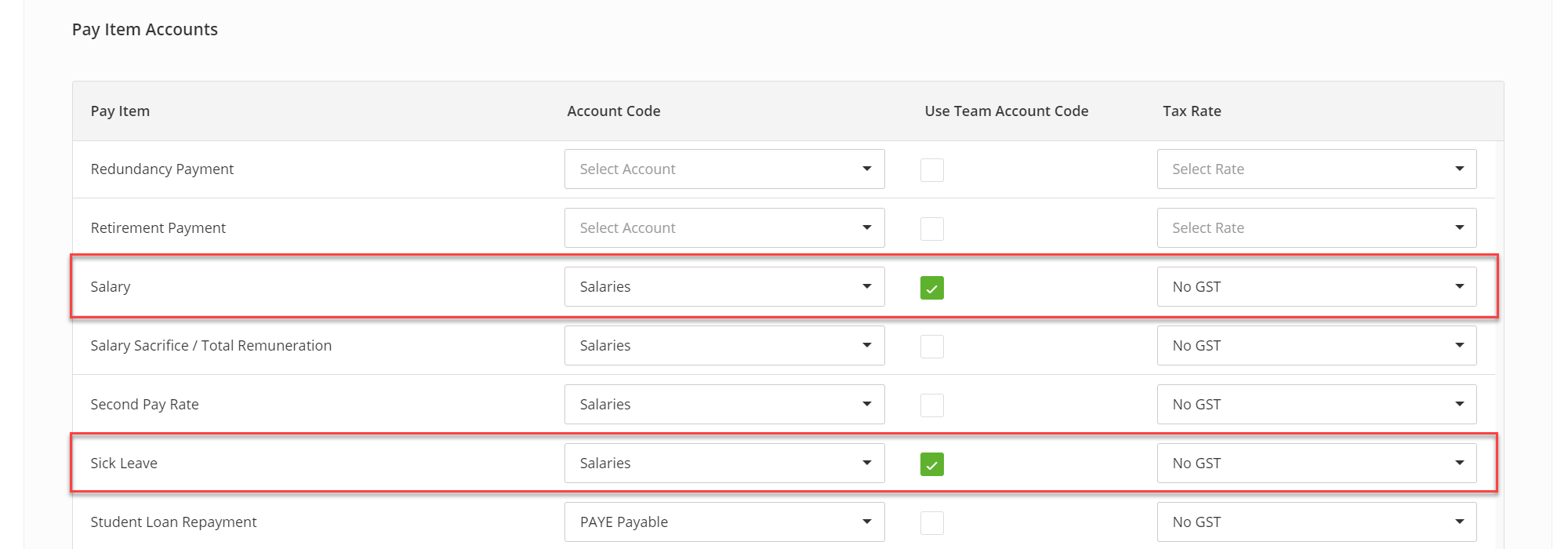Click the Student Loan Repayment label

click(173, 522)
